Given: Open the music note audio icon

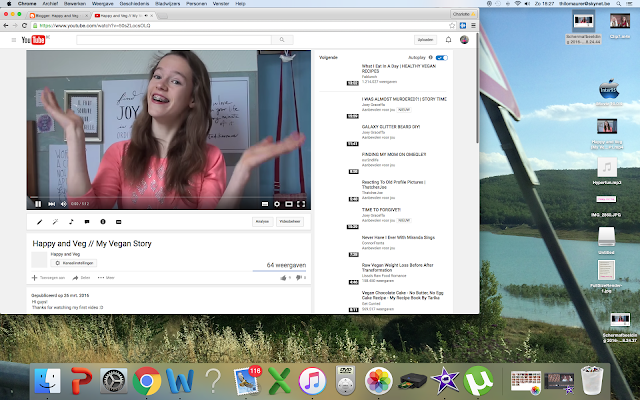Looking at the screenshot, I should click(x=71, y=222).
